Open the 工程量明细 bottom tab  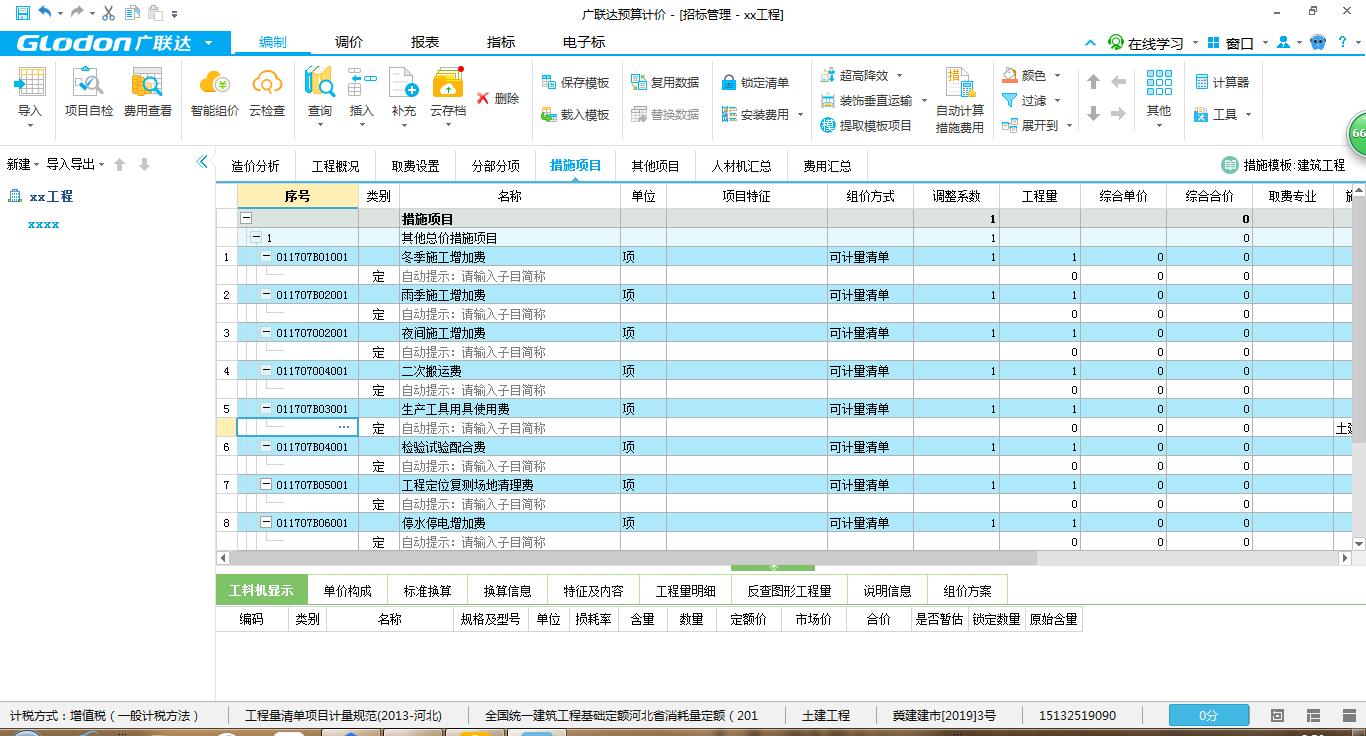pyautogui.click(x=686, y=591)
